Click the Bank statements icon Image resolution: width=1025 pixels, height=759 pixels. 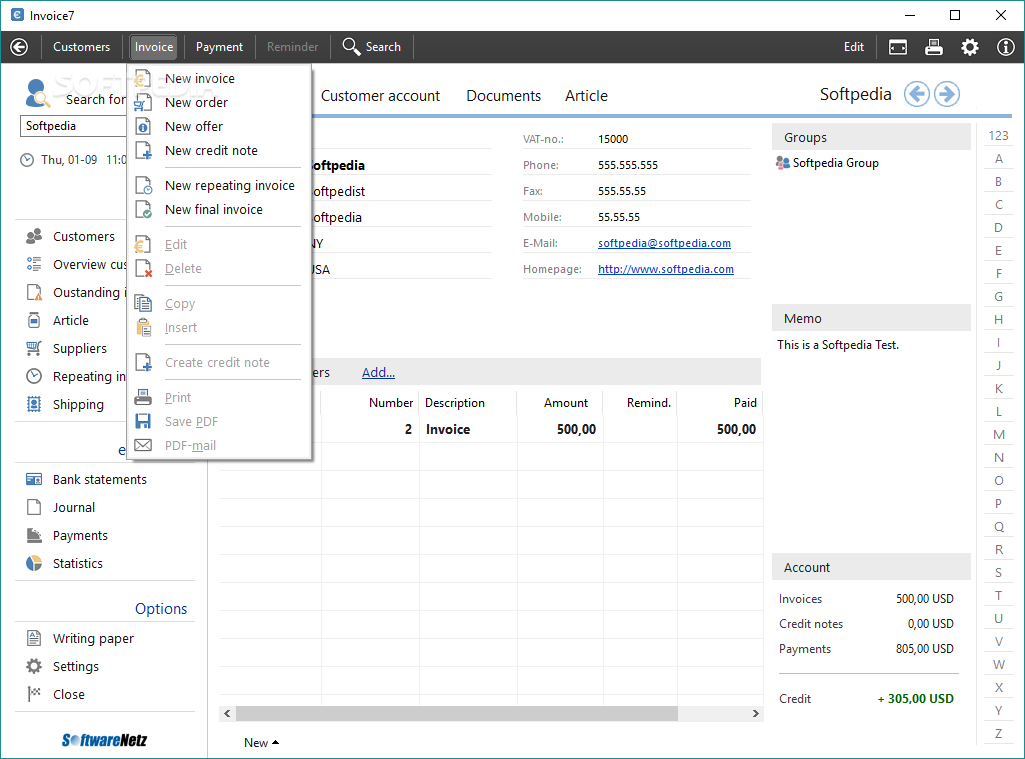[x=34, y=480]
